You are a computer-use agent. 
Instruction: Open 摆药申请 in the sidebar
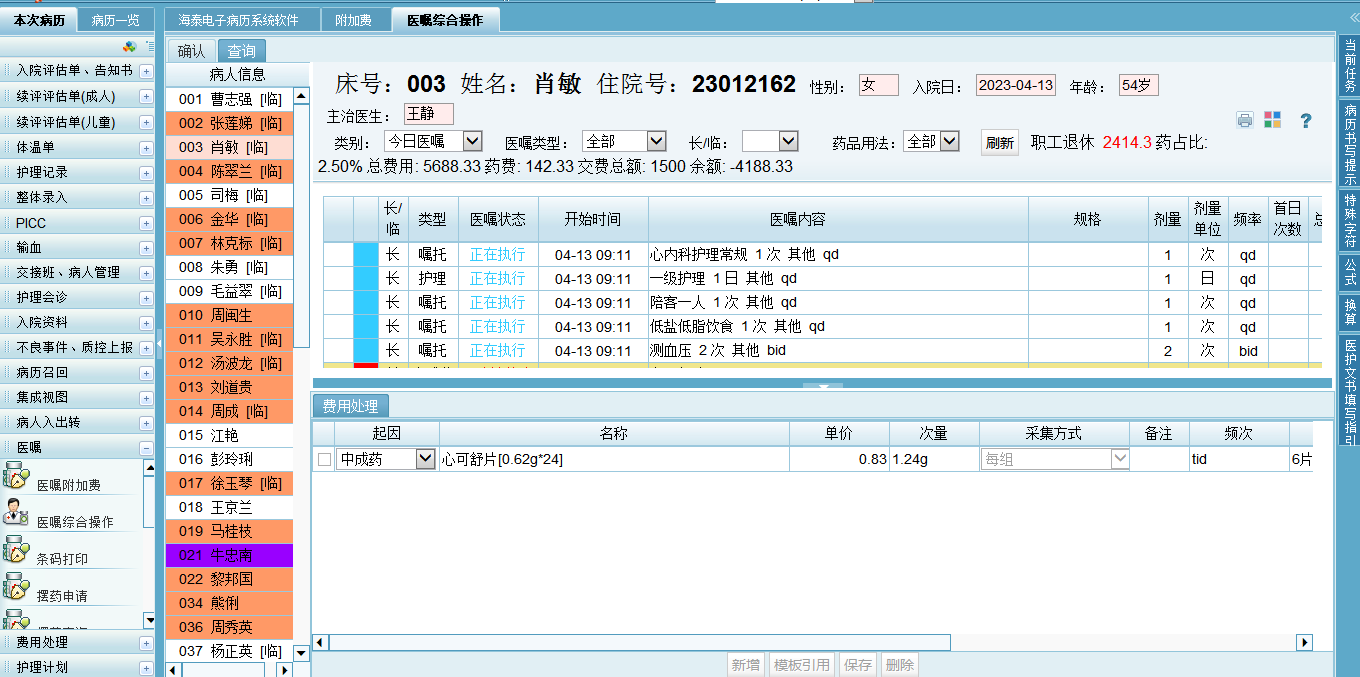[x=62, y=596]
